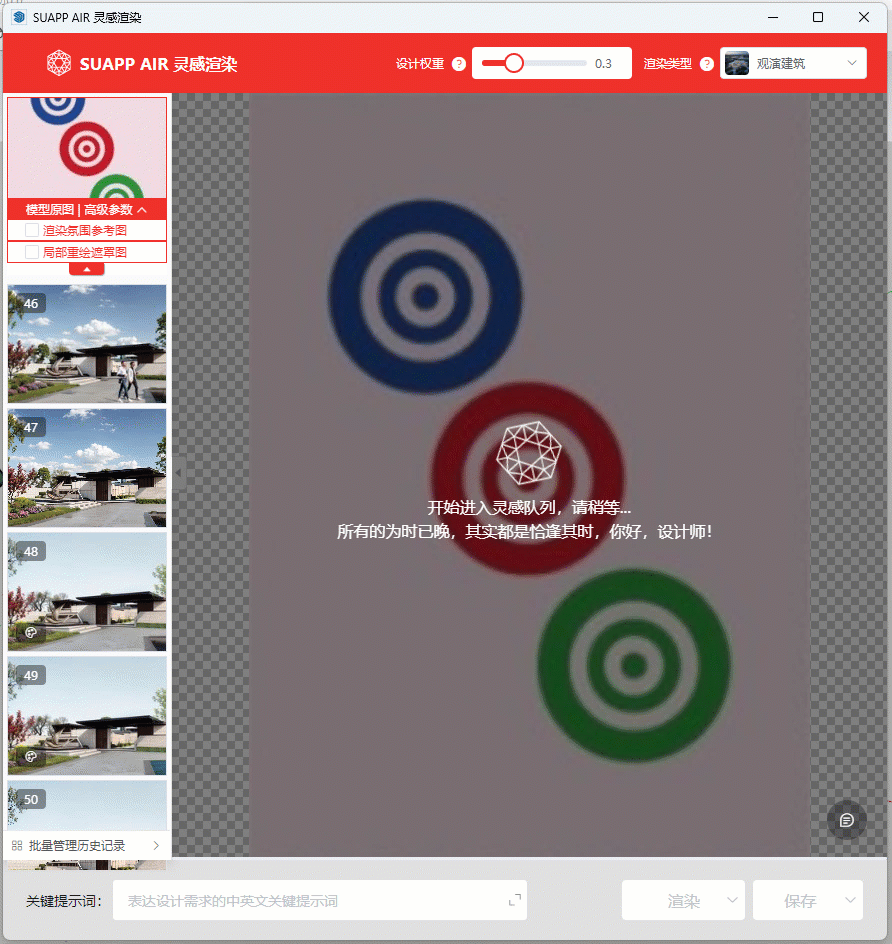Enable the 局部重绘遮罩图 checkbox
892x944 pixels.
click(x=32, y=252)
